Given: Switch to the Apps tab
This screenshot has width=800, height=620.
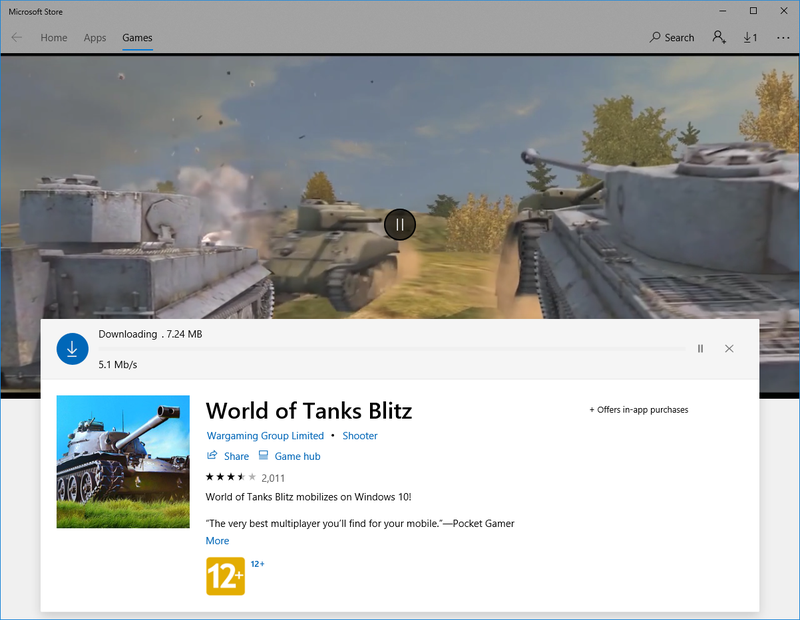Looking at the screenshot, I should coord(95,38).
